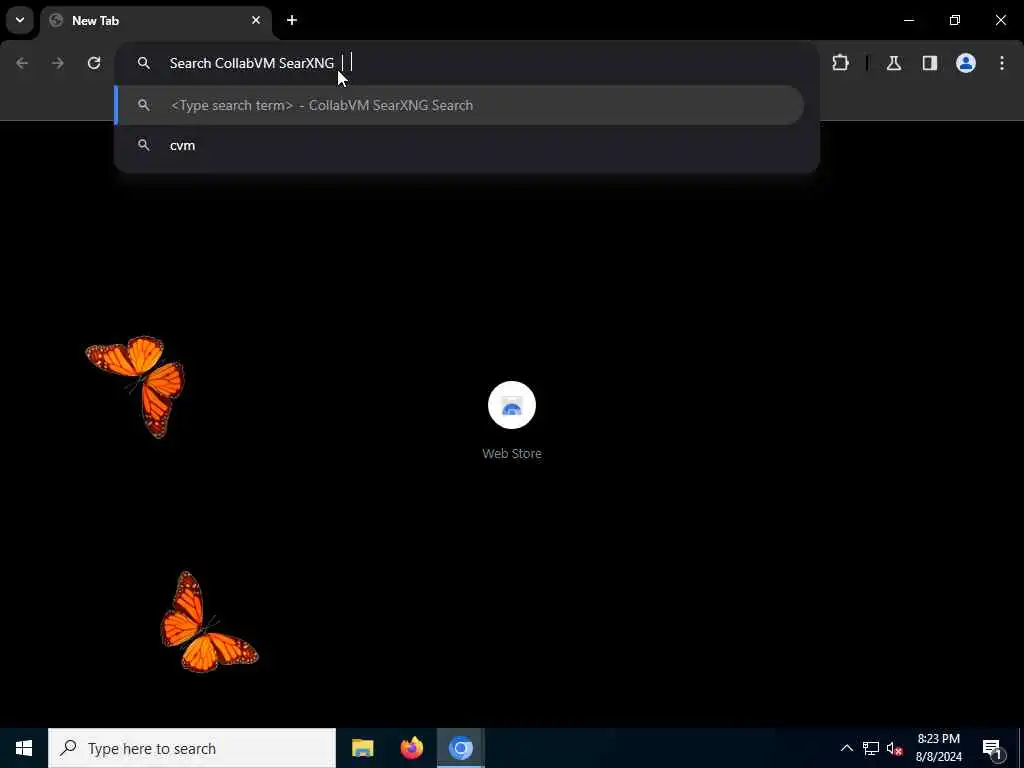
Task: Close the New Tab tab
Action: (x=256, y=20)
